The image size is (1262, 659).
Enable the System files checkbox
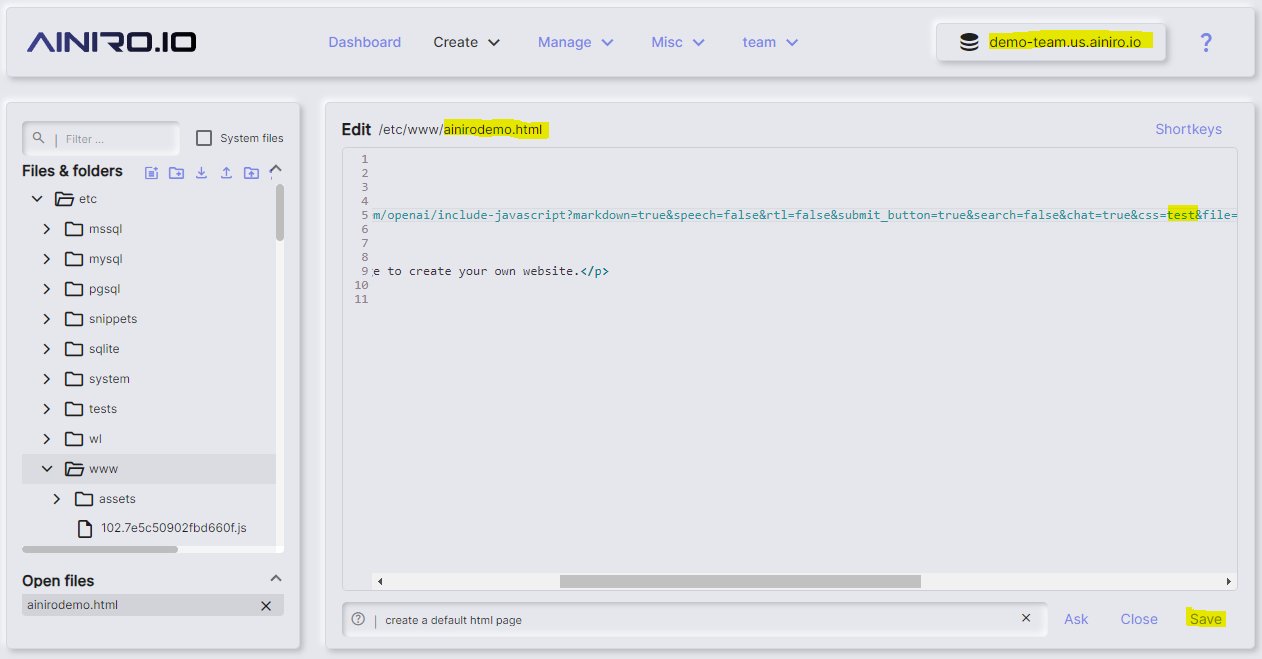(204, 138)
